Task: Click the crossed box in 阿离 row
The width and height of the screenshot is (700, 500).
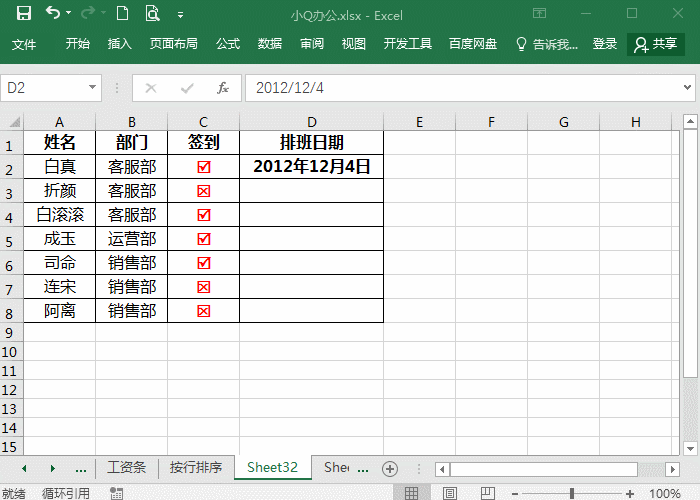Action: click(x=204, y=311)
